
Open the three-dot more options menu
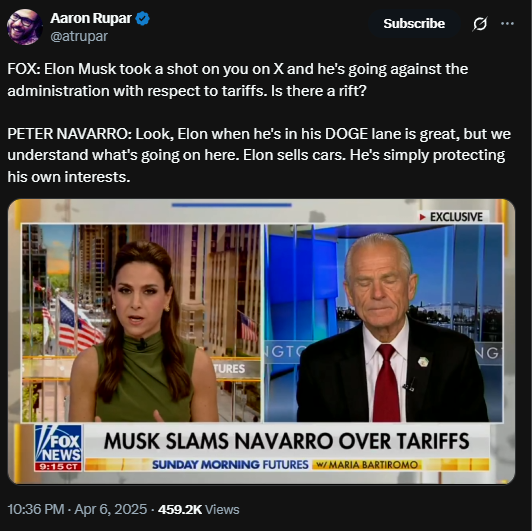[x=507, y=23]
